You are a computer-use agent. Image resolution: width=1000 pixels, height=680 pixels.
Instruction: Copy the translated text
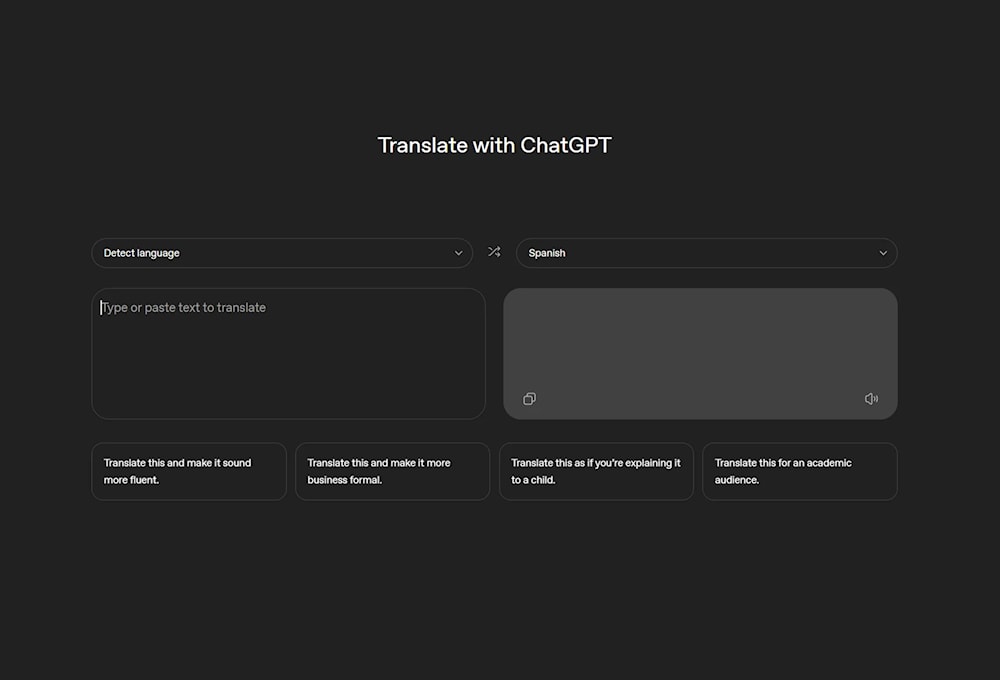(x=529, y=399)
